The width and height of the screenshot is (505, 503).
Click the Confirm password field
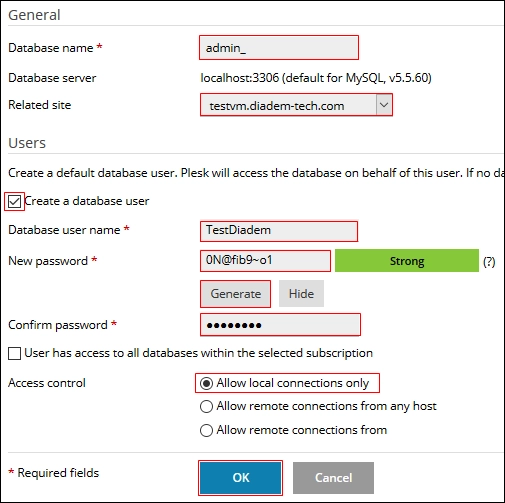pos(280,325)
